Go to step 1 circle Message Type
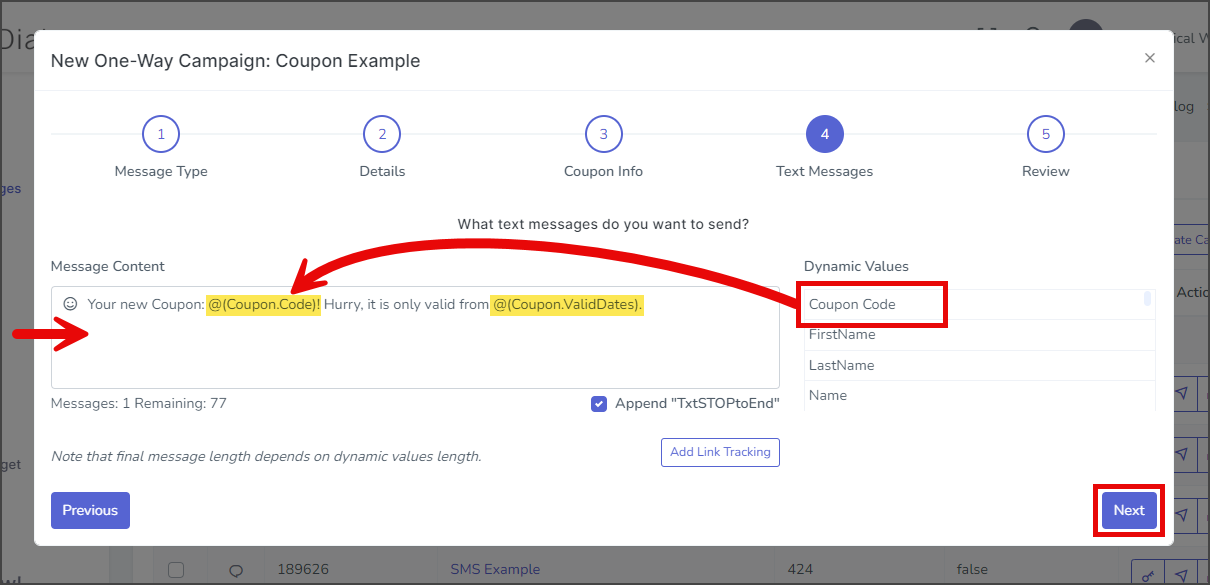1210x585 pixels. pyautogui.click(x=161, y=134)
